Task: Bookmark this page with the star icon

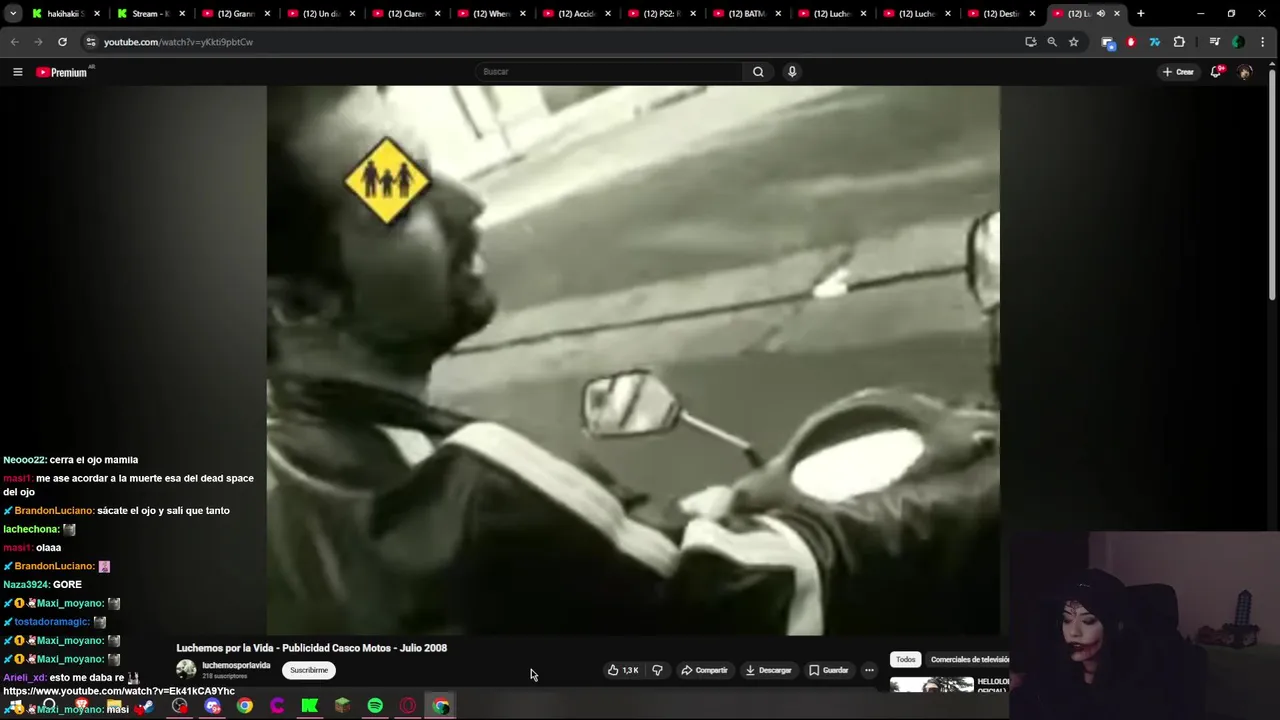Action: click(1073, 42)
